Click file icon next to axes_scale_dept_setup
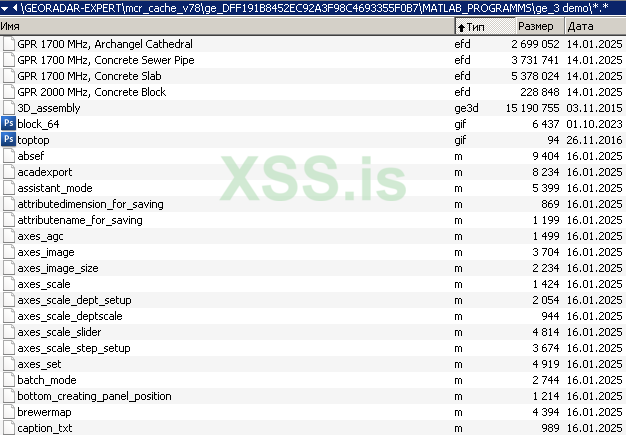Viewport: 626px width, 435px height. [8, 300]
